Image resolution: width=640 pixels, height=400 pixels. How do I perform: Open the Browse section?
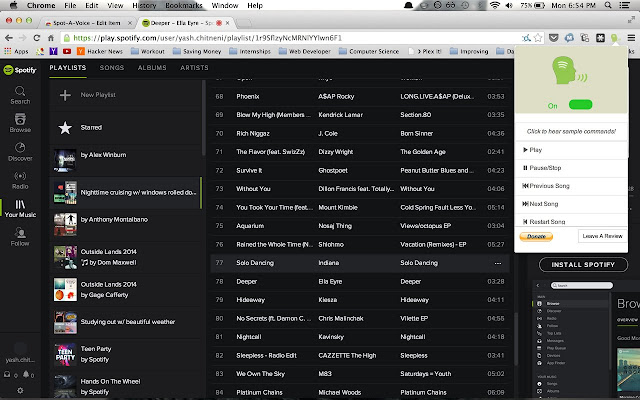click(x=20, y=123)
